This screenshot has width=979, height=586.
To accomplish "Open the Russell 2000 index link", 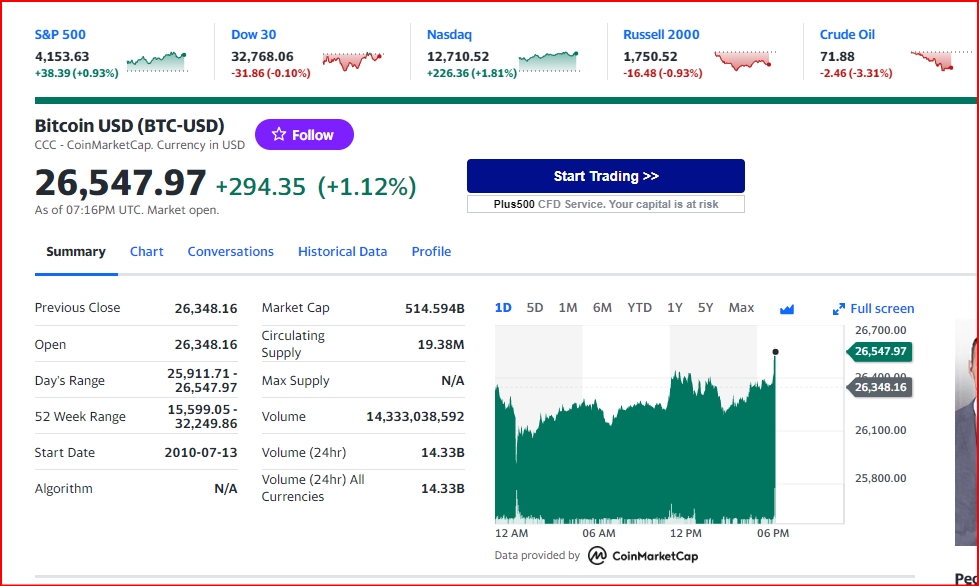I will point(661,35).
